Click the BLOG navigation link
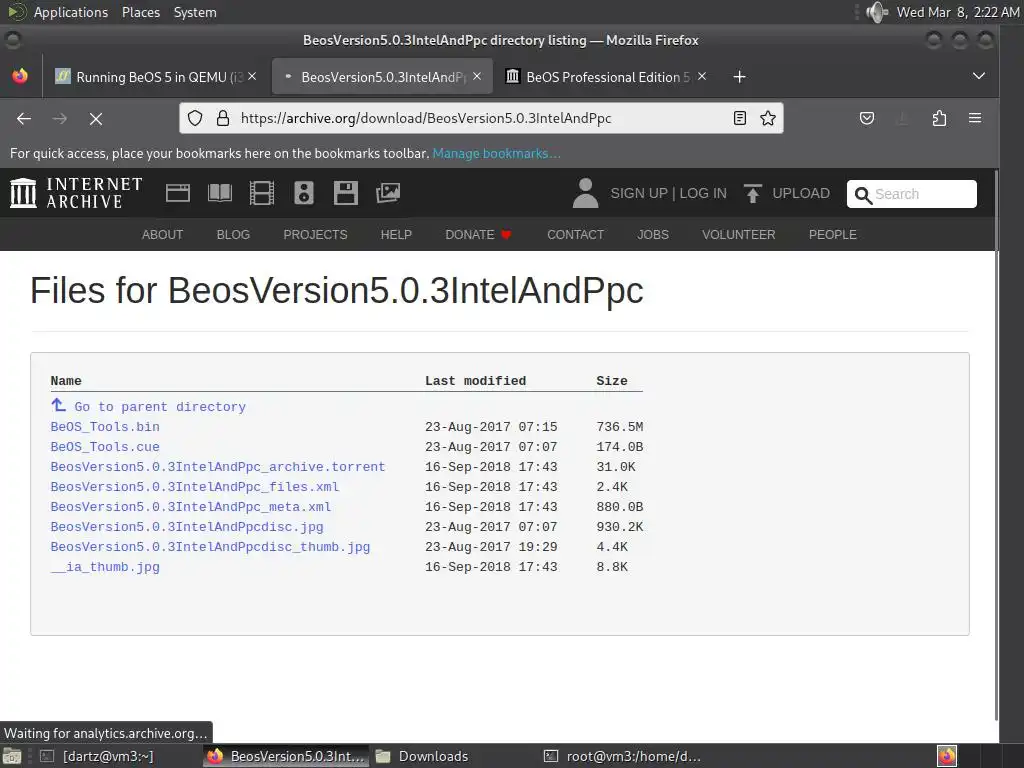Screen dimensions: 1024x768 (233, 234)
